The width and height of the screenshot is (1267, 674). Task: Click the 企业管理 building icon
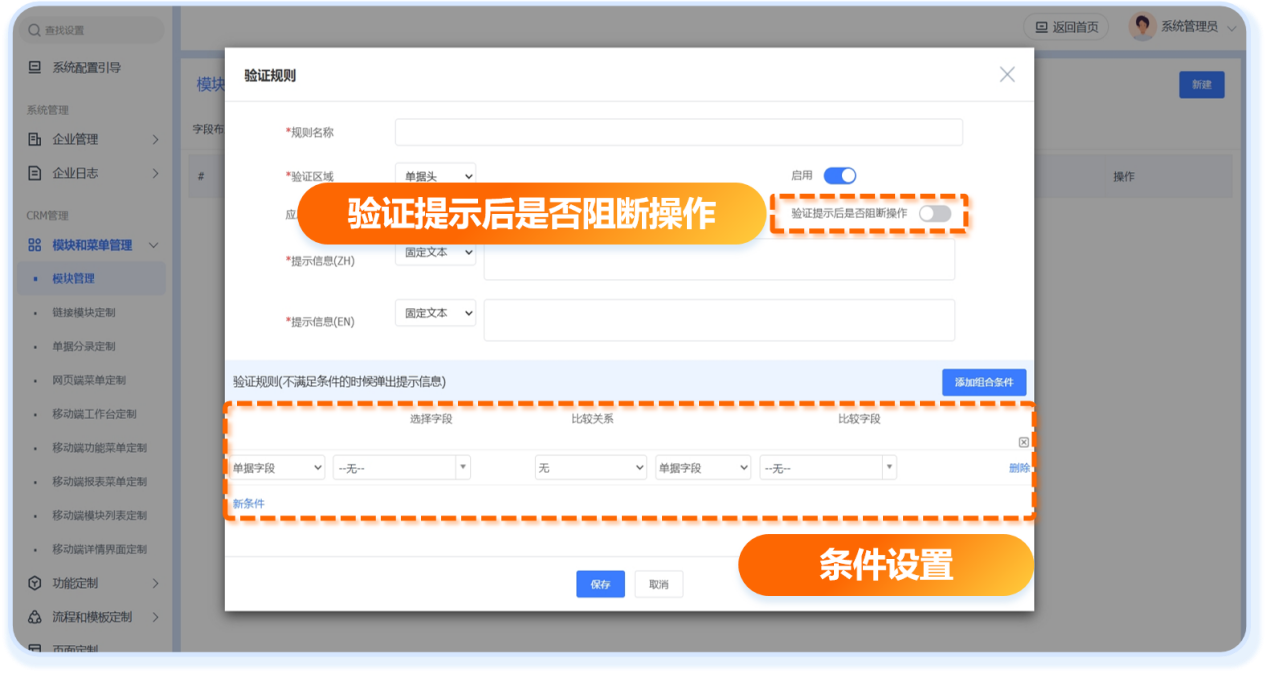[x=35, y=139]
